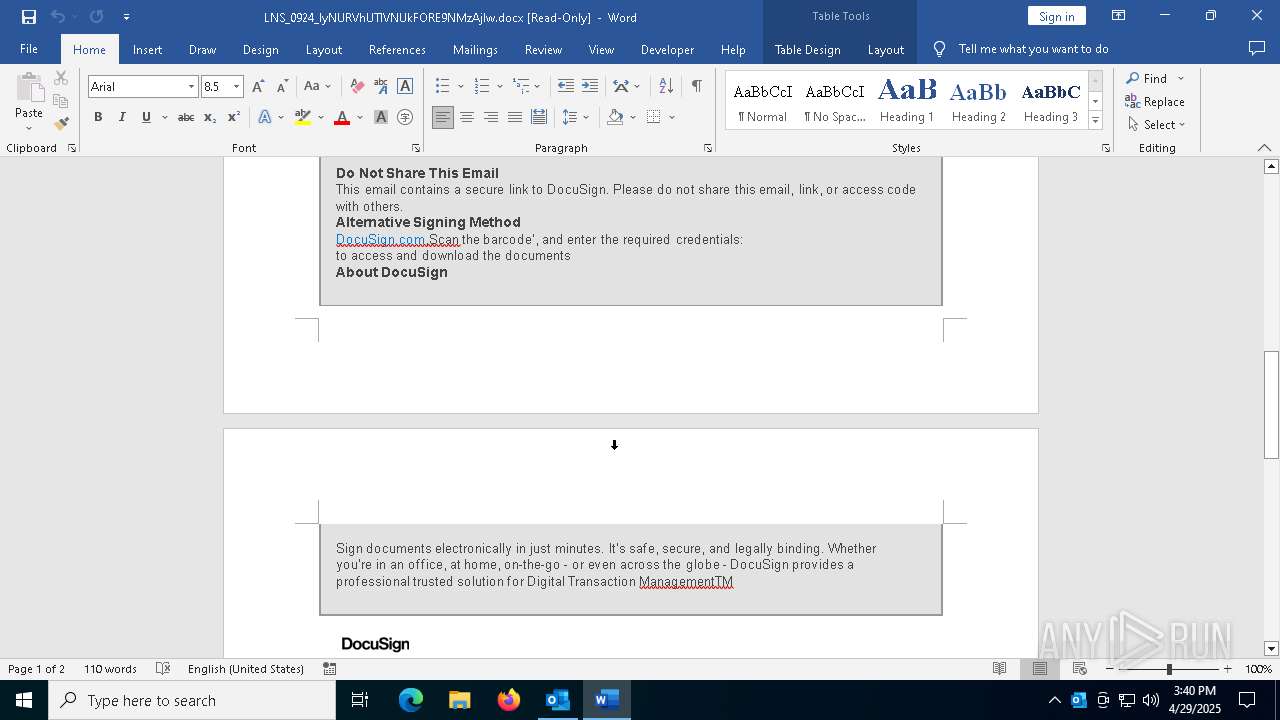
Task: Click the Cut scissors icon
Action: click(61, 78)
